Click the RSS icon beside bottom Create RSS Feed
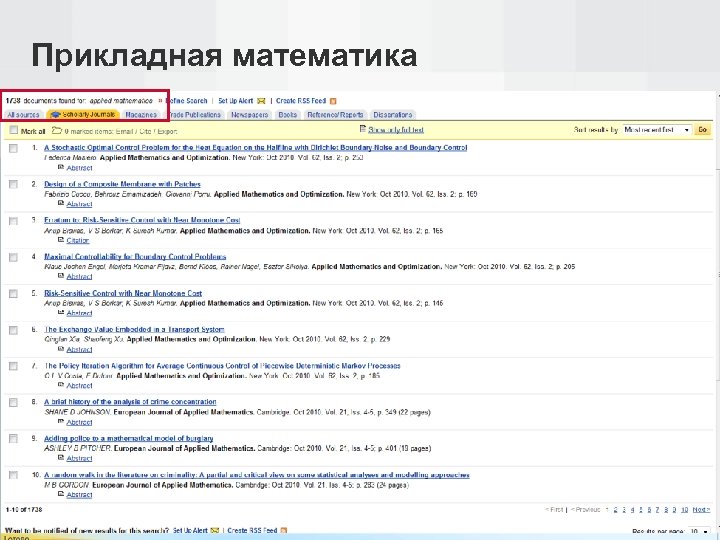This screenshot has height=540, width=720. pyautogui.click(x=284, y=530)
